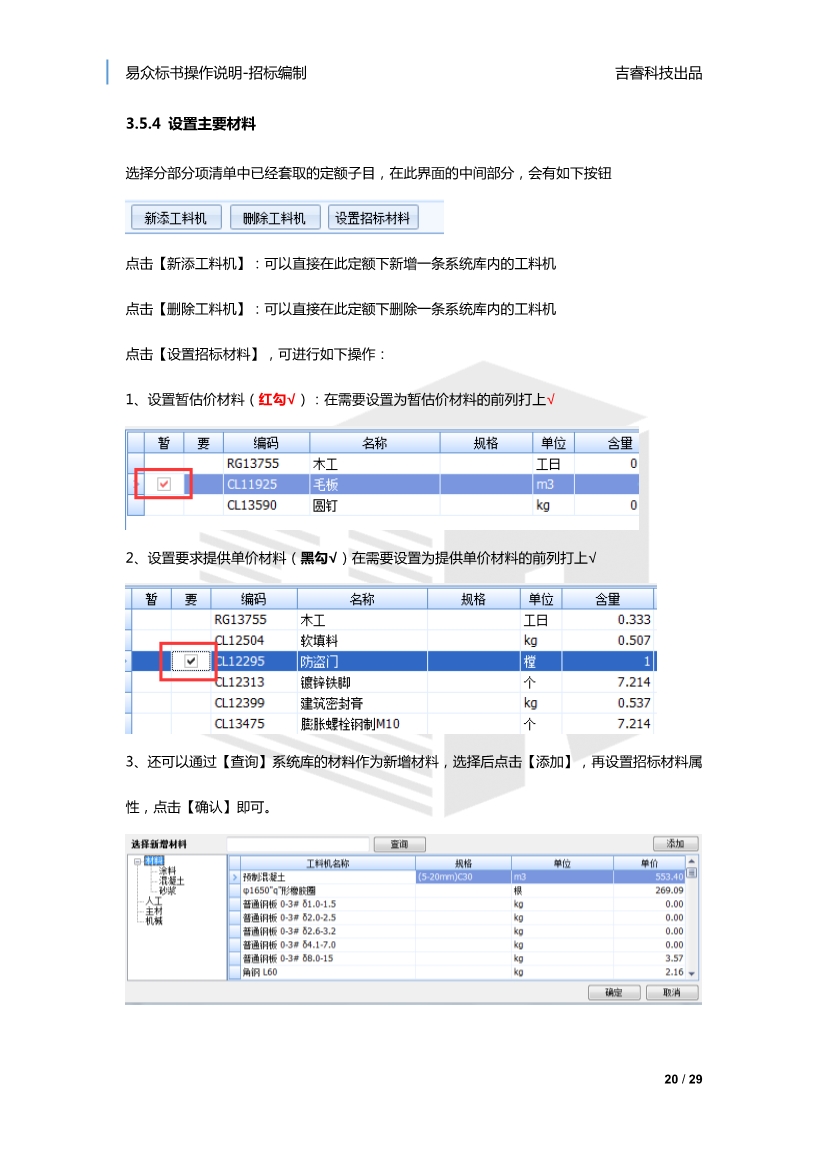Toggle the red-checked 暂 checkbox for 毛板
826x1169 pixels.
coord(164,484)
